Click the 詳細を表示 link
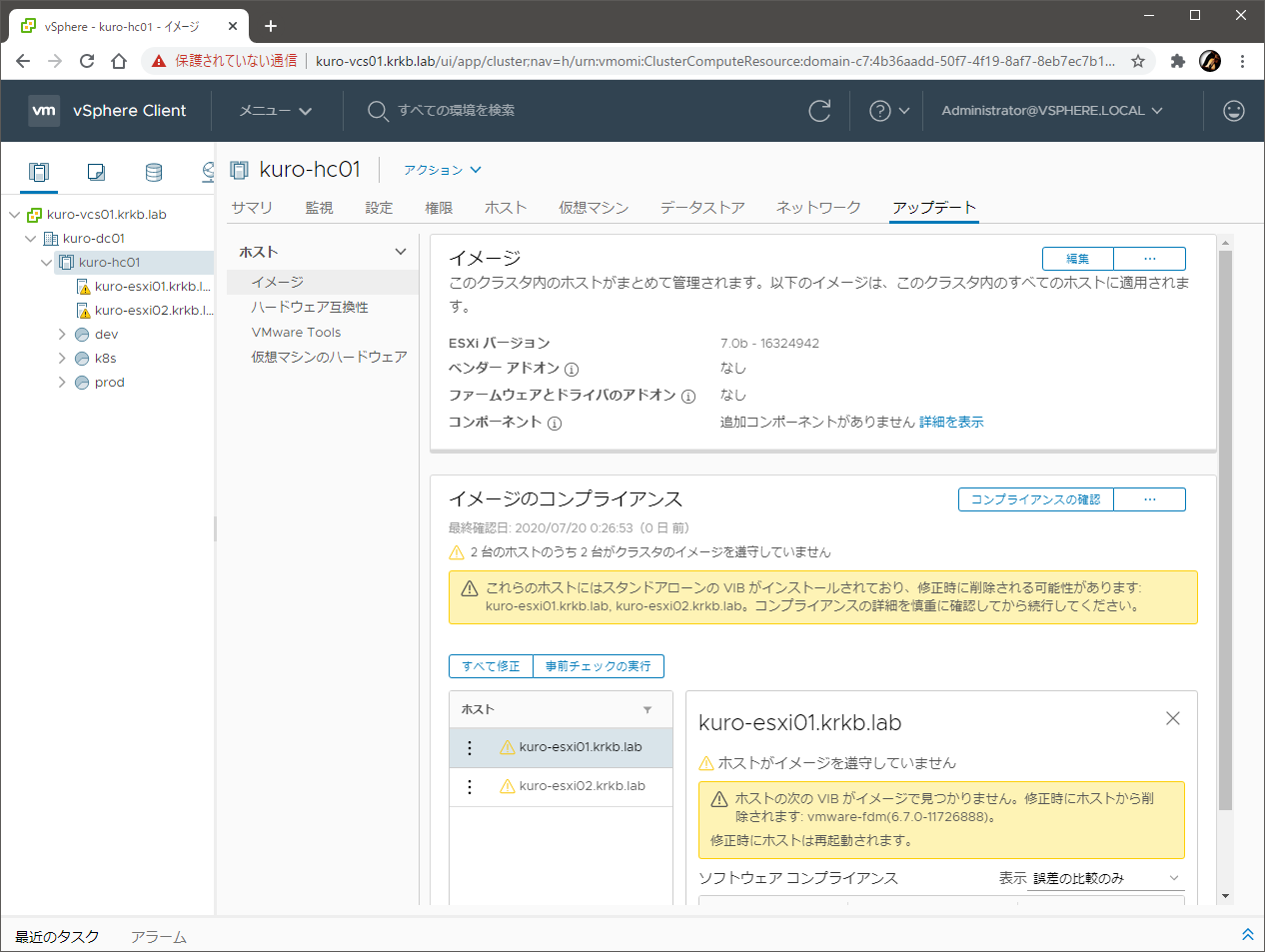This screenshot has width=1265, height=952. point(951,423)
